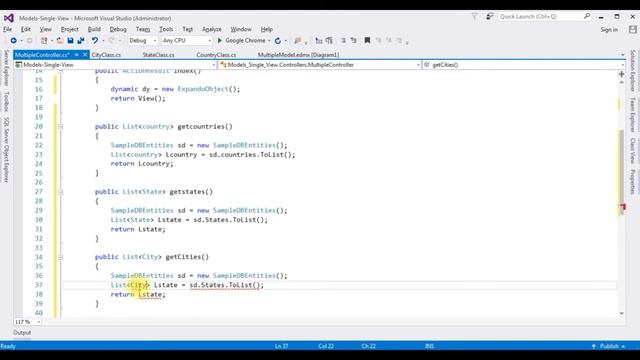Click the Quick Launch search magnifier icon

click(587, 16)
